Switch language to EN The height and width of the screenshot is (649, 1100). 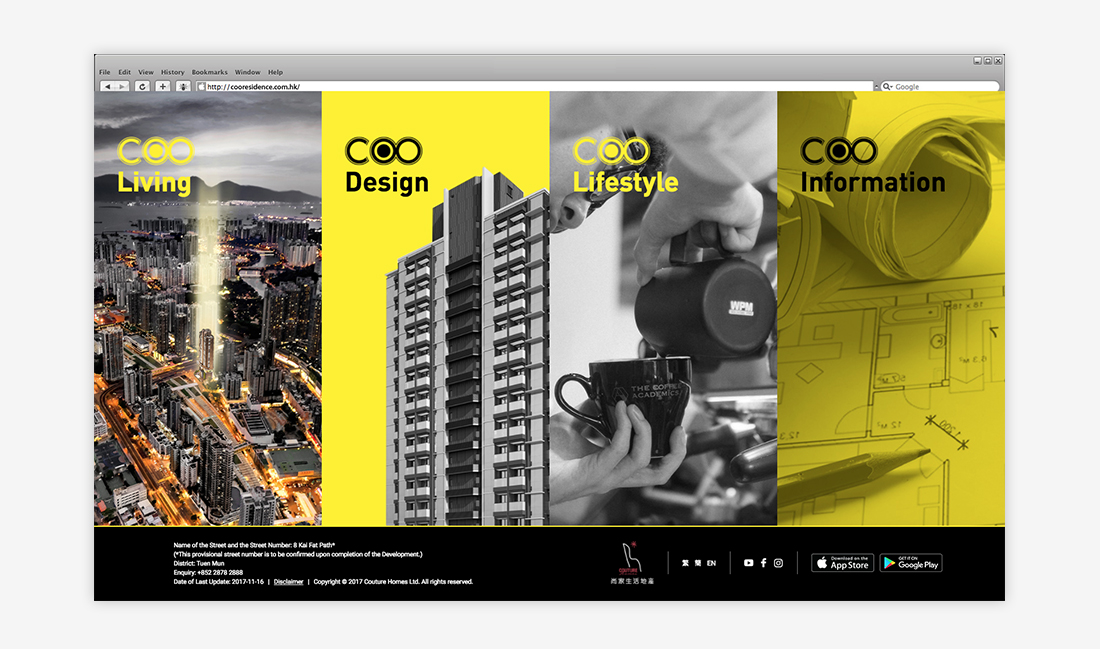[711, 563]
